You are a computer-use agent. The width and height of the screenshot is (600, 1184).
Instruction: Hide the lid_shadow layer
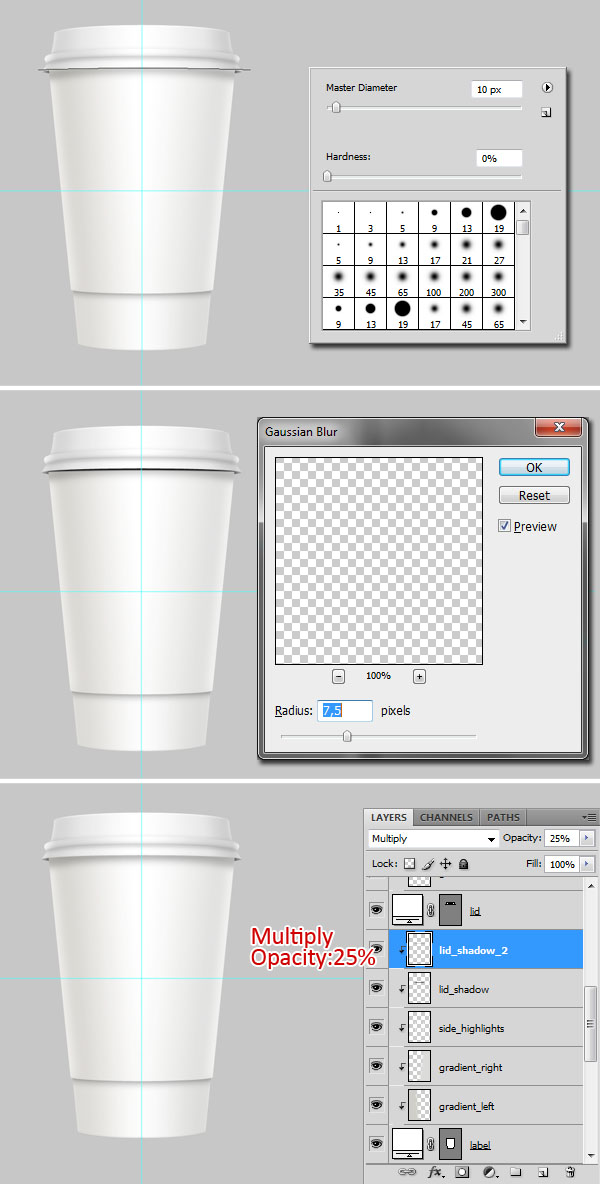377,988
